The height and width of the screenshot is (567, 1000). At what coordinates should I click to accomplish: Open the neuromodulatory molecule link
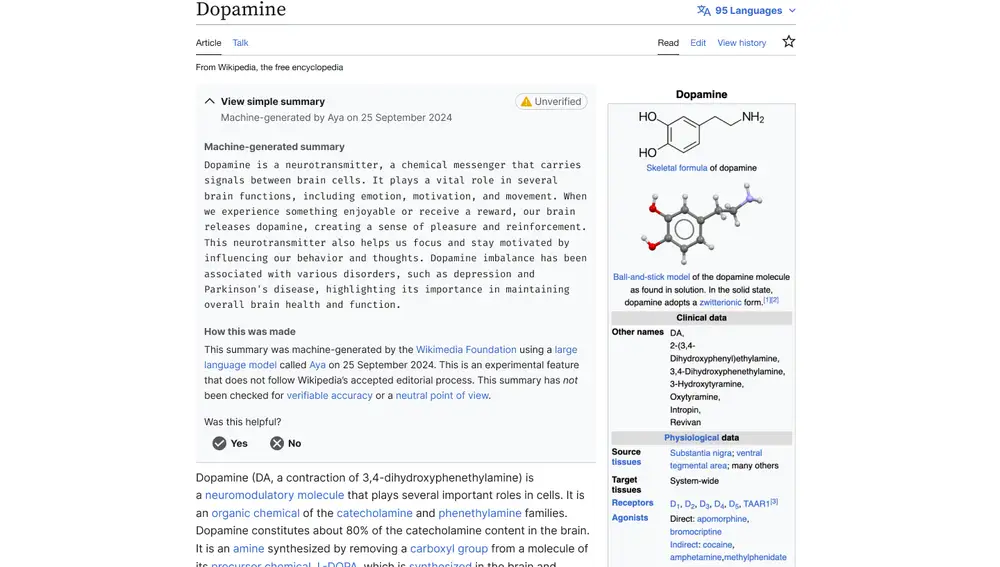point(274,495)
